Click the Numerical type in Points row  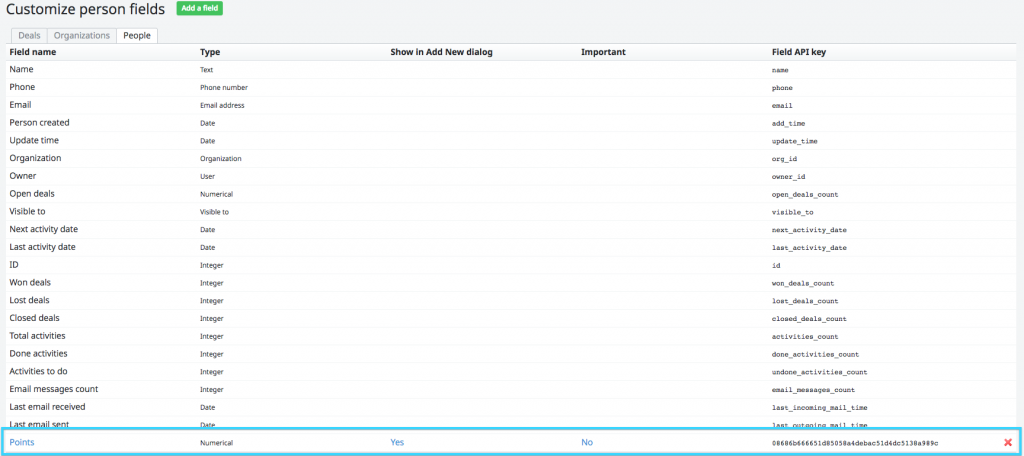216,442
